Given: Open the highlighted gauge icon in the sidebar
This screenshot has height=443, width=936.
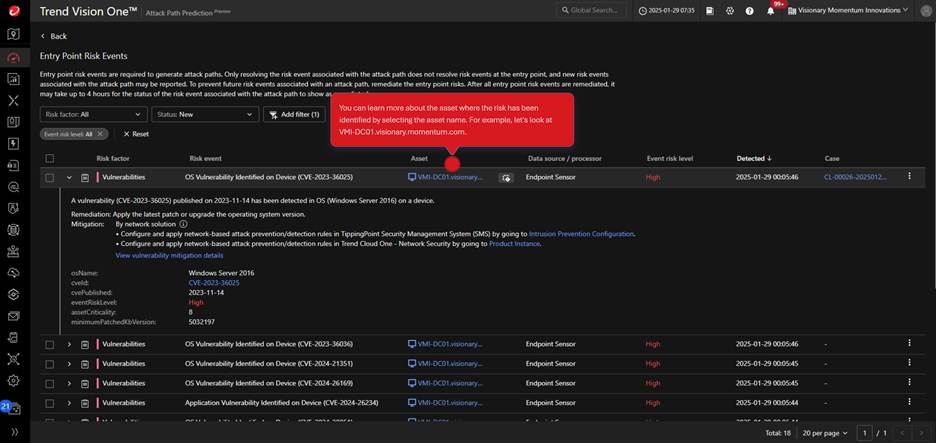Looking at the screenshot, I should point(14,57).
